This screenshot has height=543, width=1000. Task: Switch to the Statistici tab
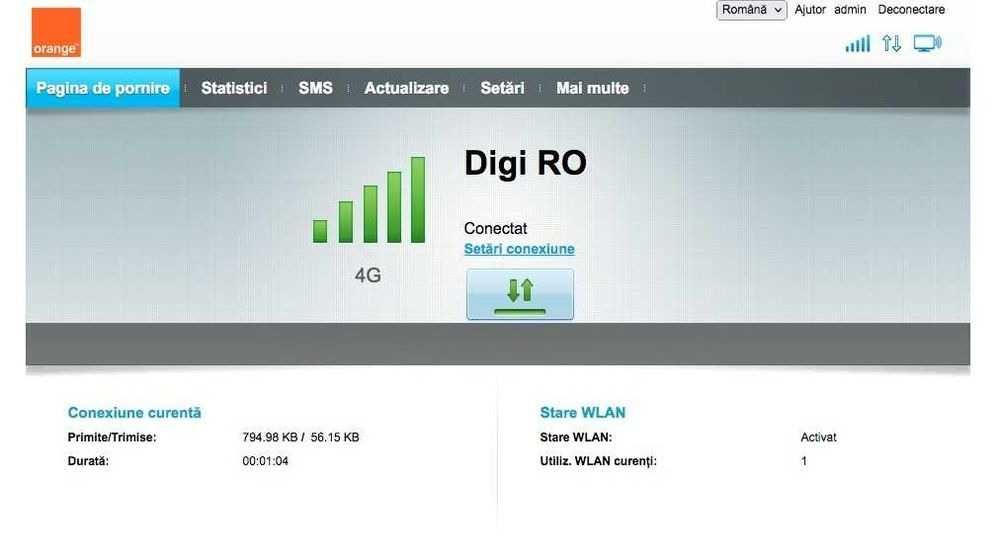point(234,88)
